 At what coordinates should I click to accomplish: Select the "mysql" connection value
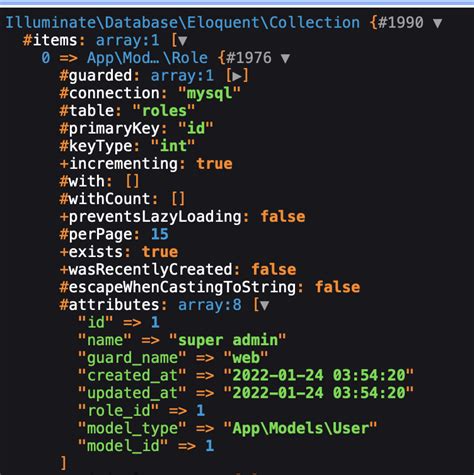pyautogui.click(x=209, y=93)
